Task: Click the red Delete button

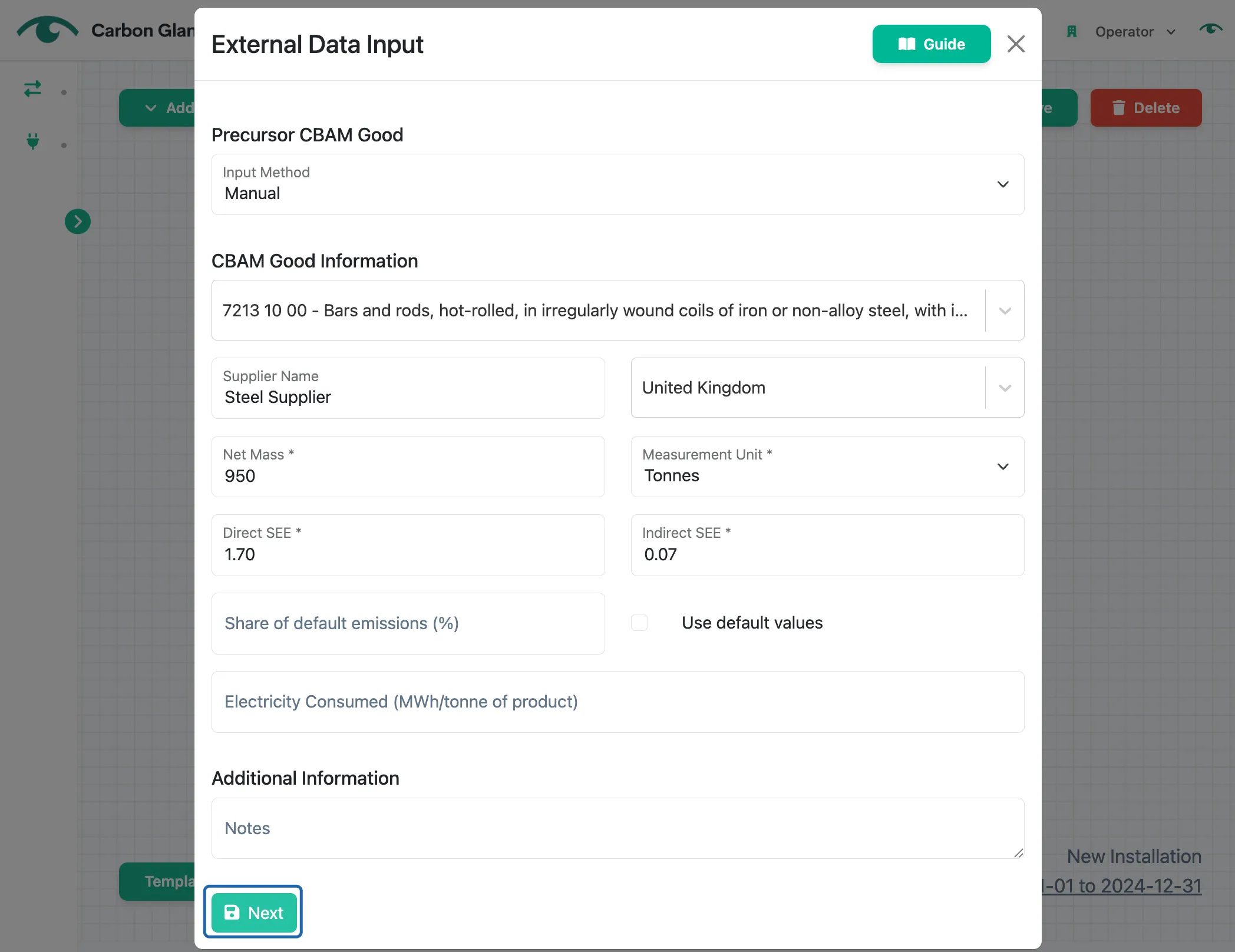Action: (x=1145, y=108)
